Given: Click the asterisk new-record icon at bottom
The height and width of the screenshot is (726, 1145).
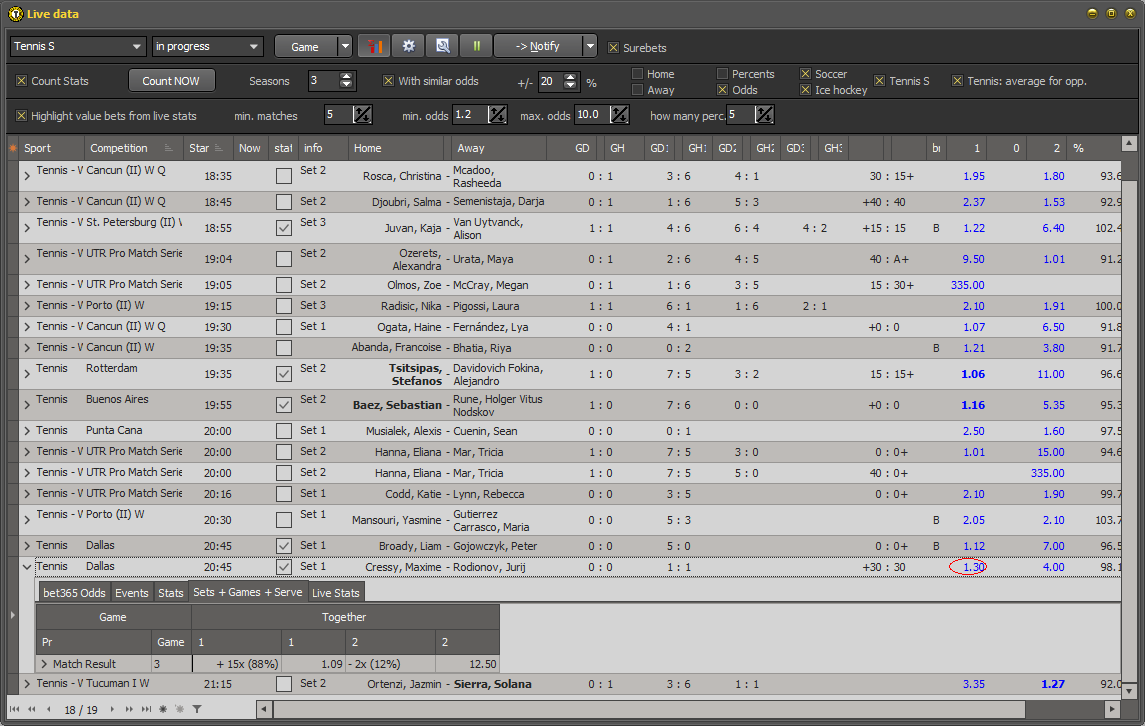Looking at the screenshot, I should click(162, 709).
